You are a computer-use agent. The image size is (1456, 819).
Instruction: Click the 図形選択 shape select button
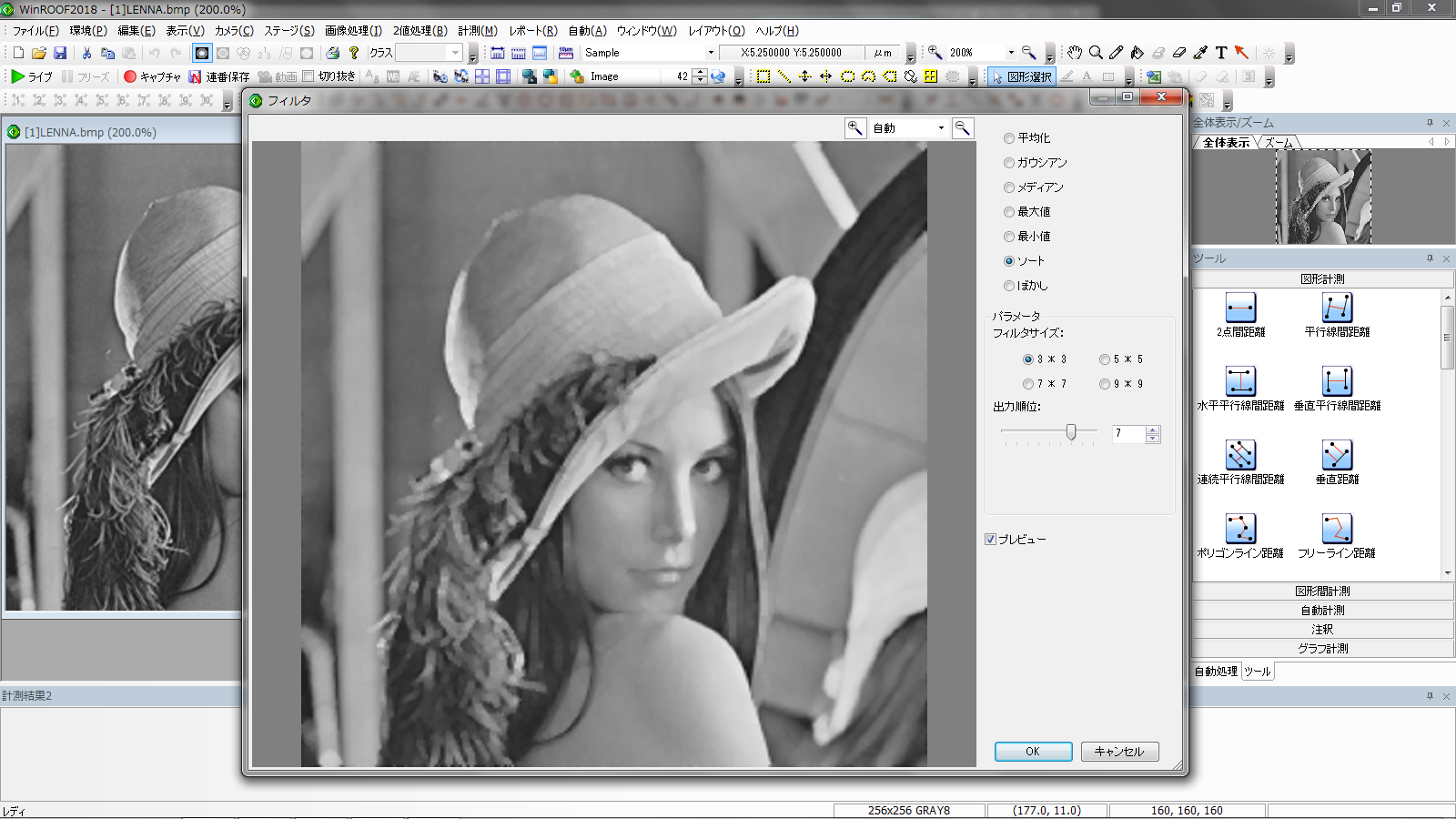pos(1021,76)
